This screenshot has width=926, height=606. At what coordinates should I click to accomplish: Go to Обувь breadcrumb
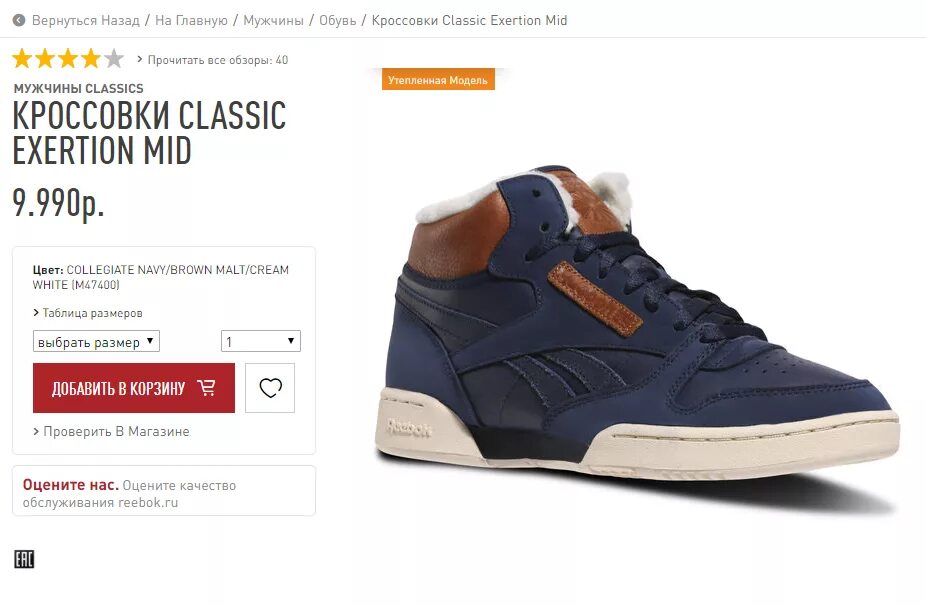click(x=338, y=21)
